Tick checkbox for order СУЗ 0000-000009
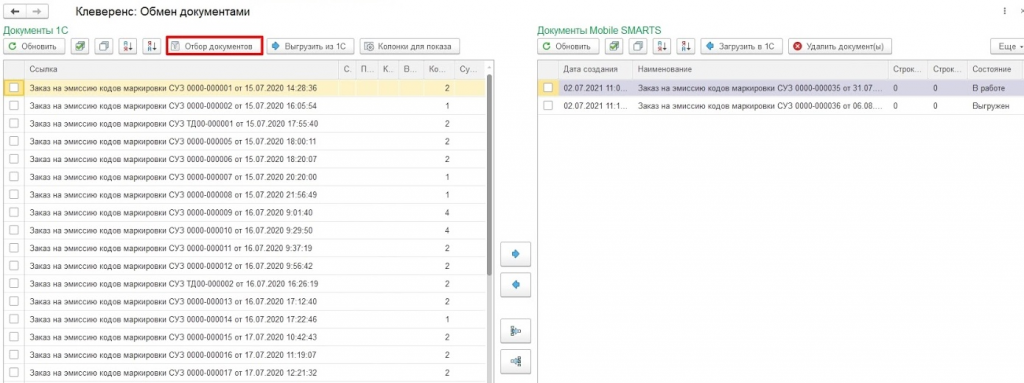This screenshot has height=383, width=1024. point(14,212)
